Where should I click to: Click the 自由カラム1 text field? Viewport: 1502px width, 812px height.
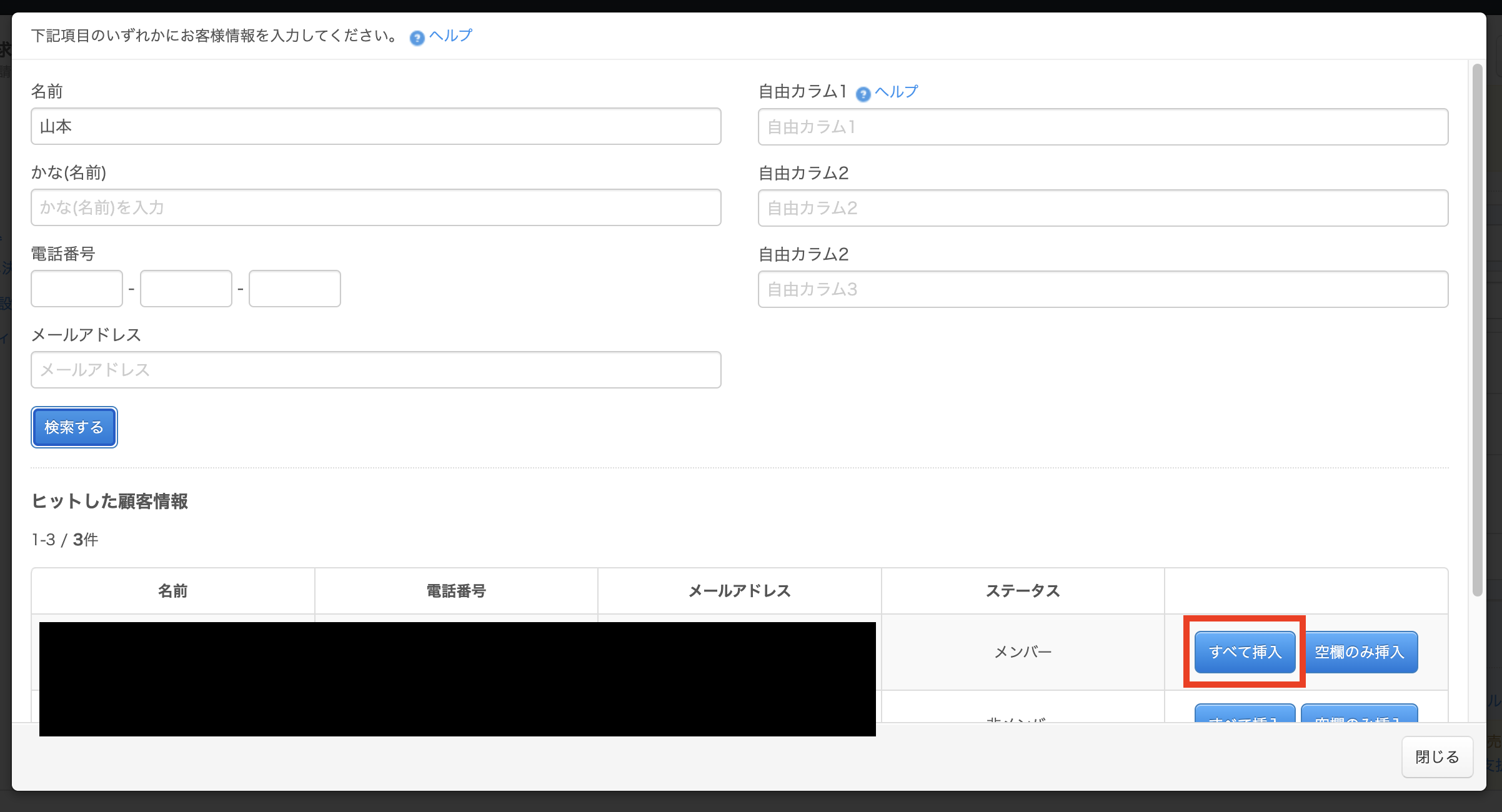pos(1103,127)
